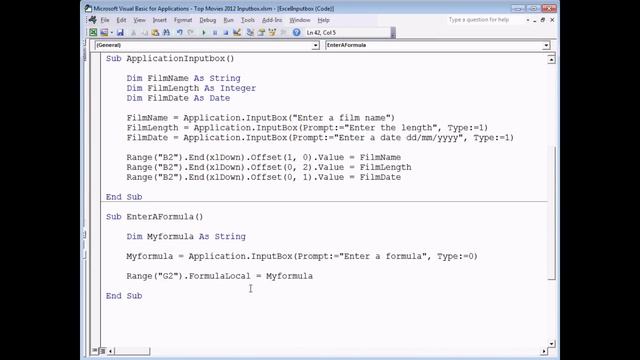
Task: Open Find with the binoculars icon
Action: [x=166, y=33]
